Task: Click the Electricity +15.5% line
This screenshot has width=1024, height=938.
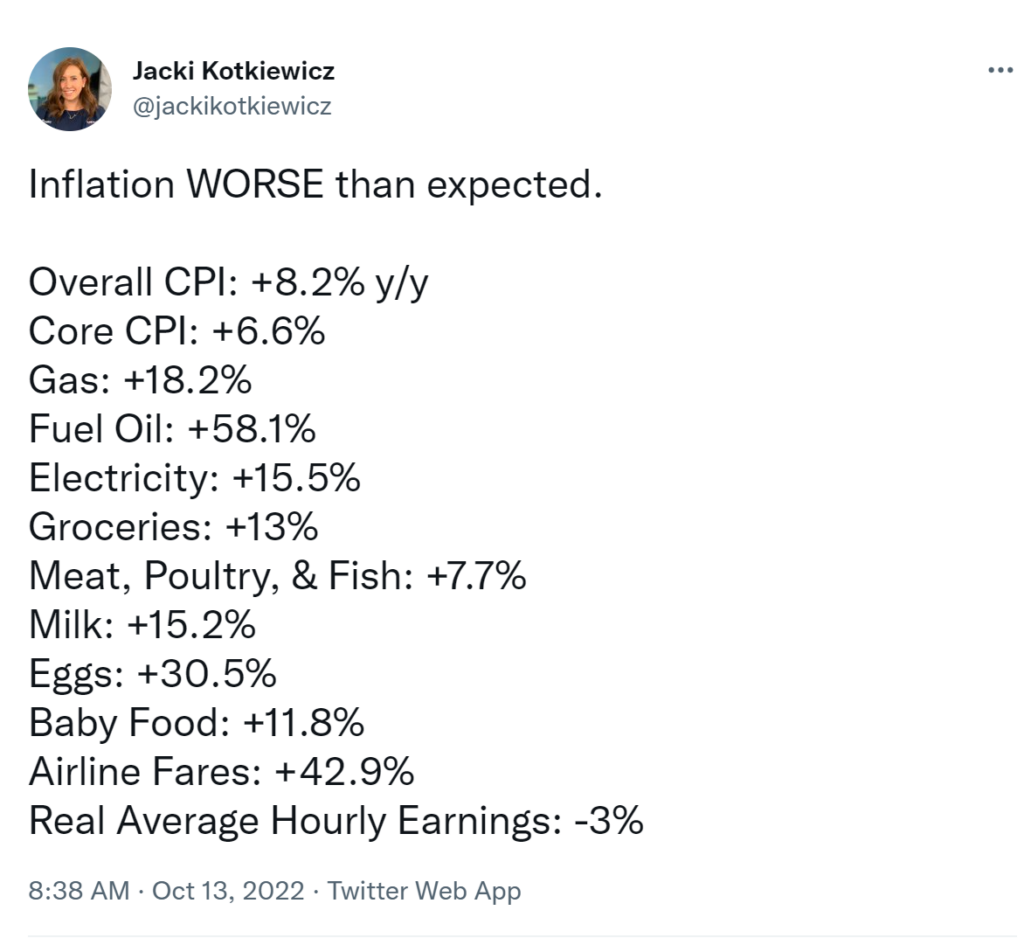Action: 194,478
